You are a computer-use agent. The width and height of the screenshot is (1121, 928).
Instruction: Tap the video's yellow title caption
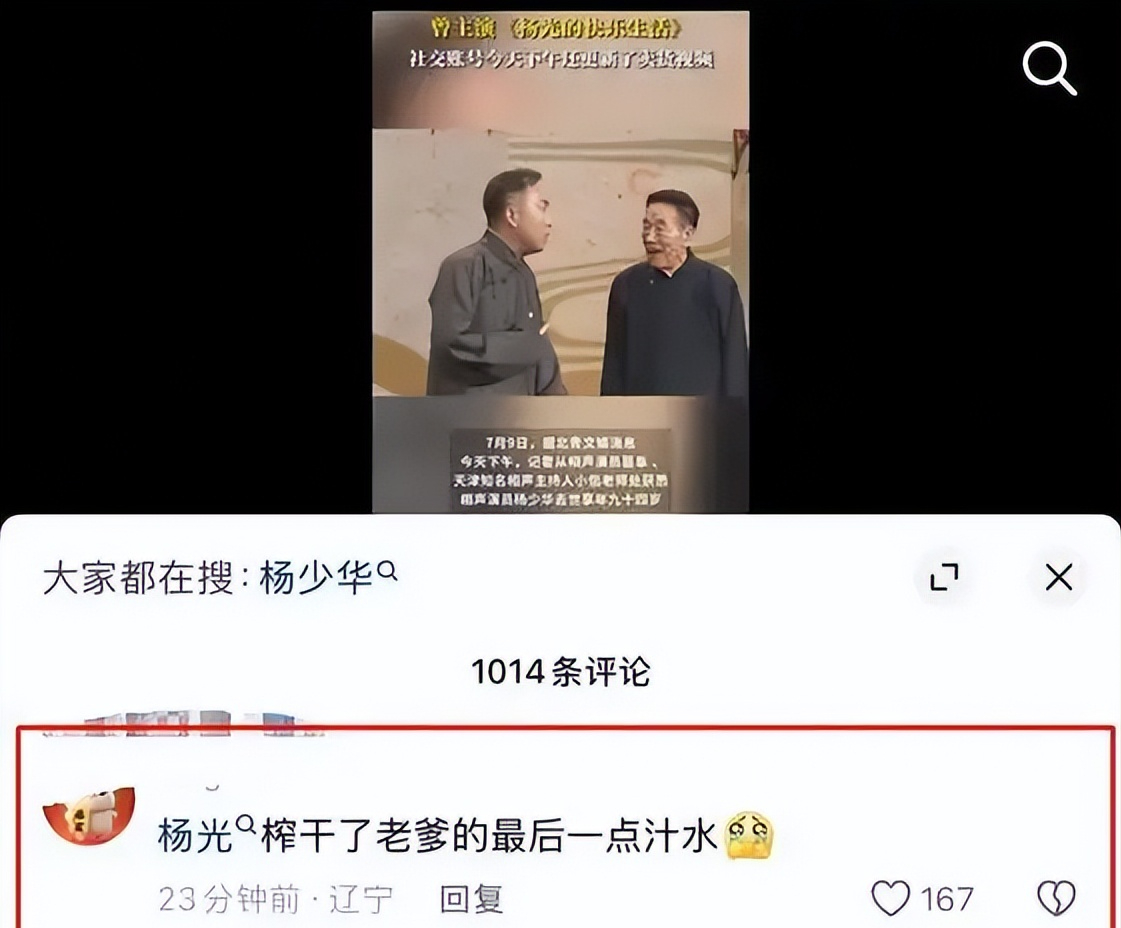click(x=555, y=28)
